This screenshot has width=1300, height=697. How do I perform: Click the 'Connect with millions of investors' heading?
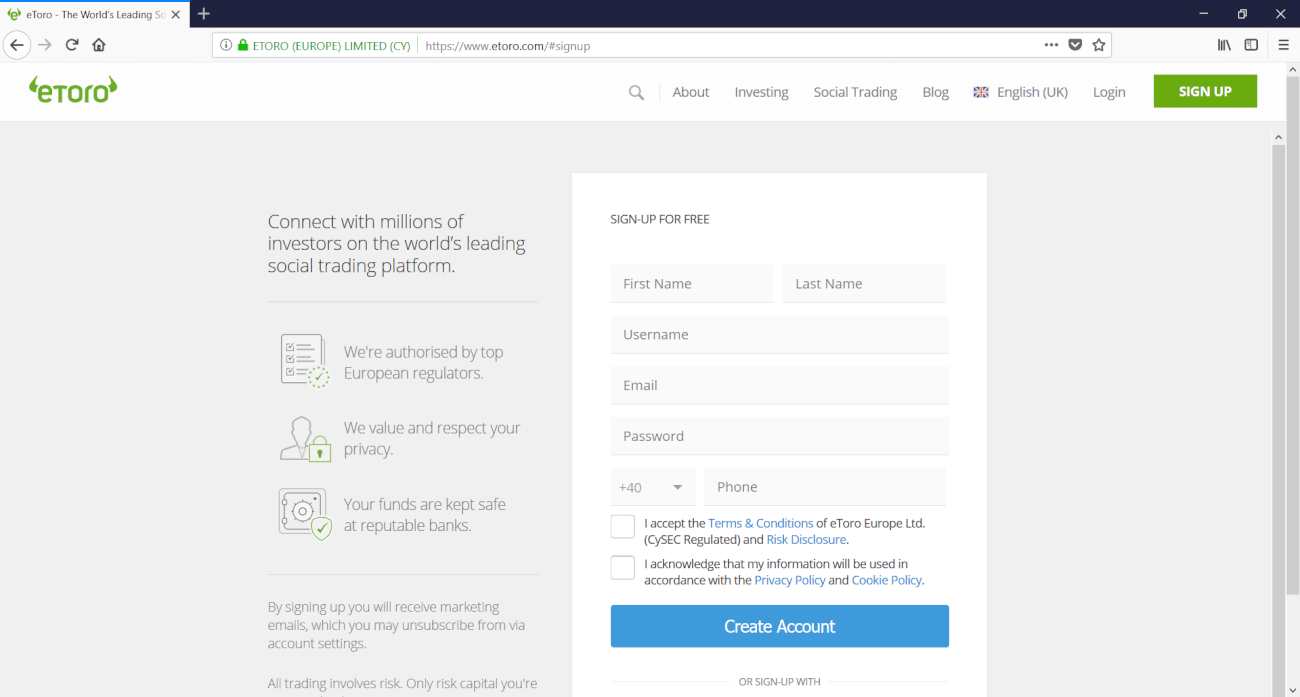397,244
